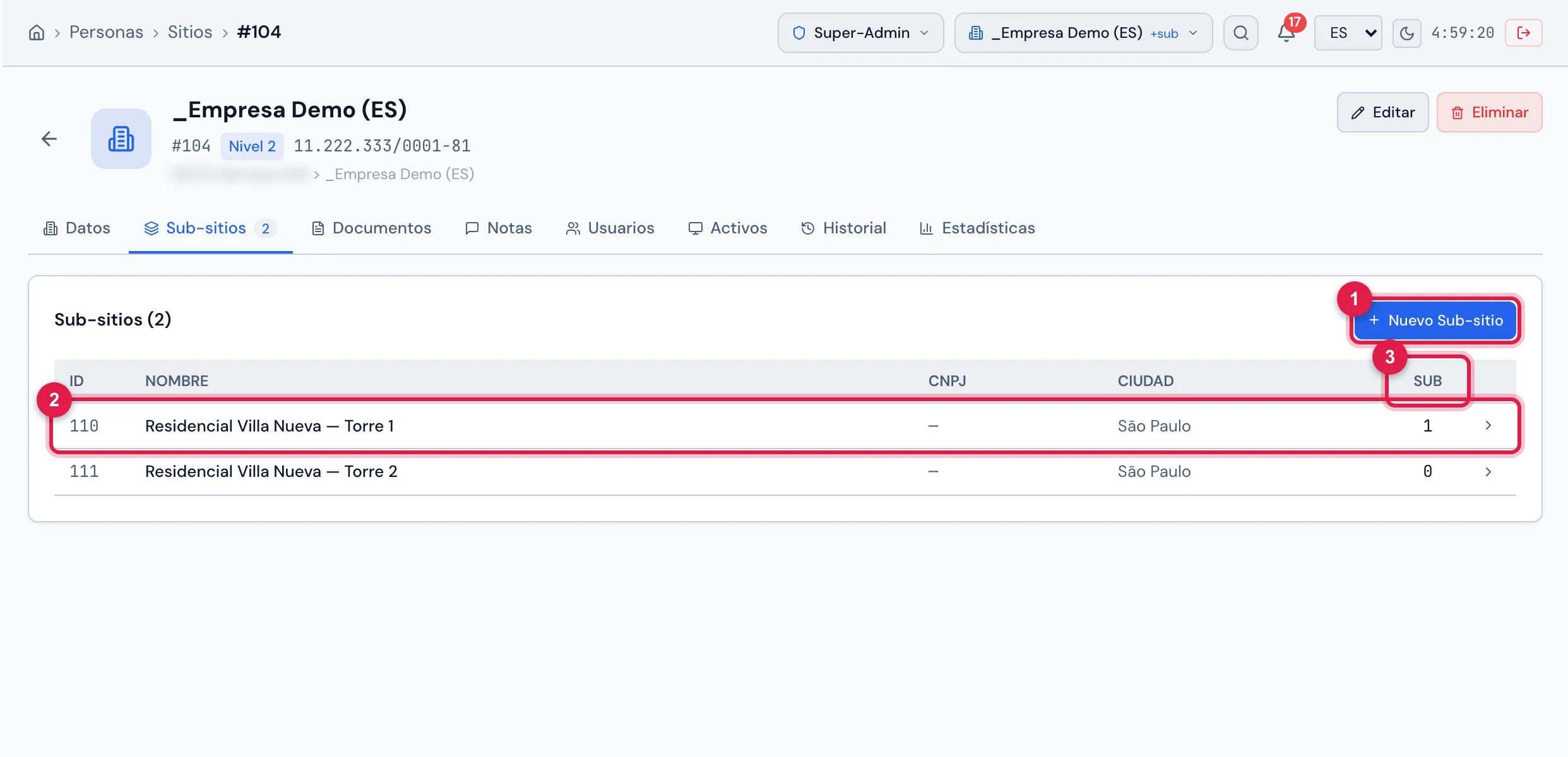Open the Usuarios tab
The height and width of the screenshot is (757, 1568).
click(x=610, y=228)
